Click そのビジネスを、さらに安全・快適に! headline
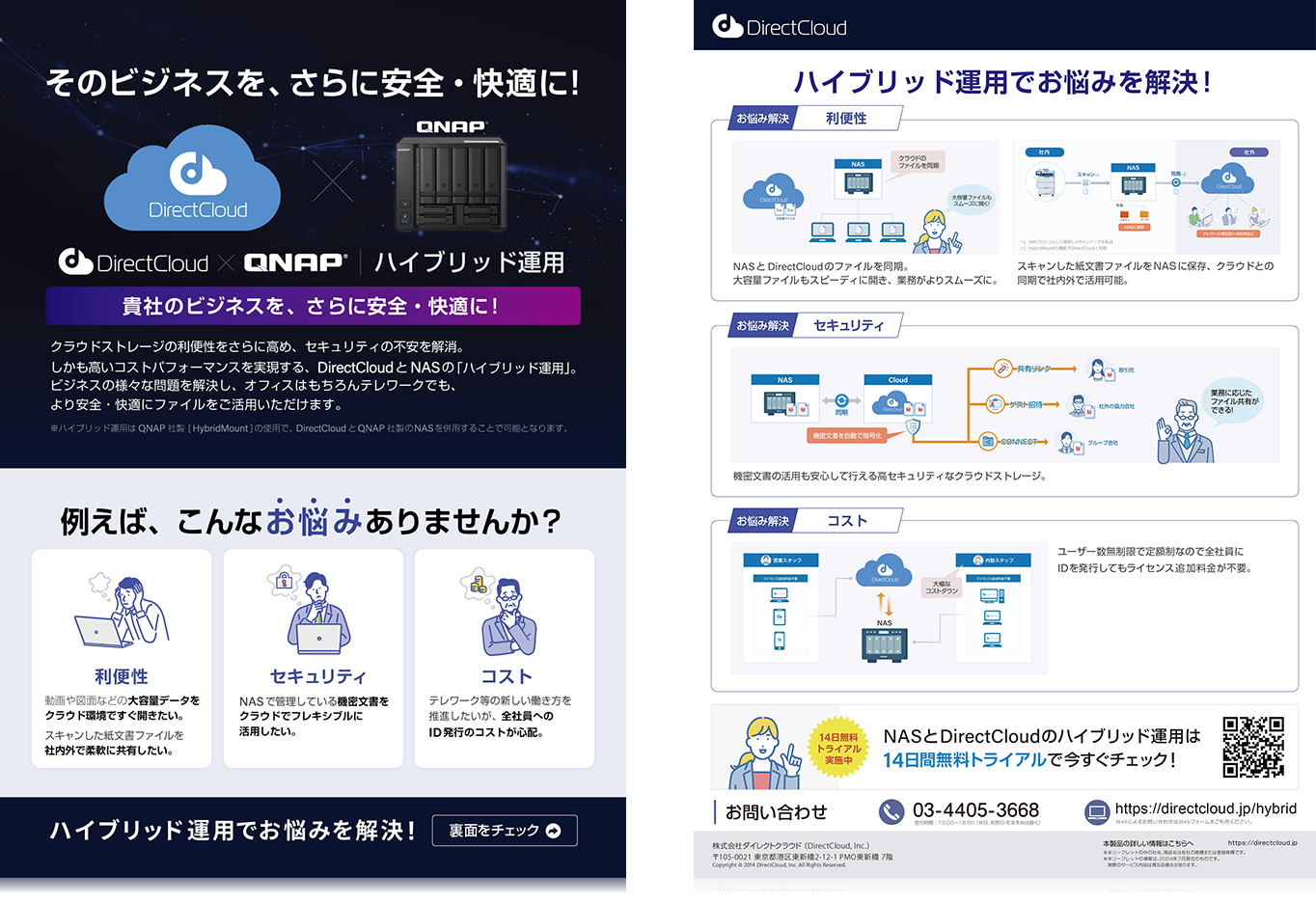 click(313, 83)
